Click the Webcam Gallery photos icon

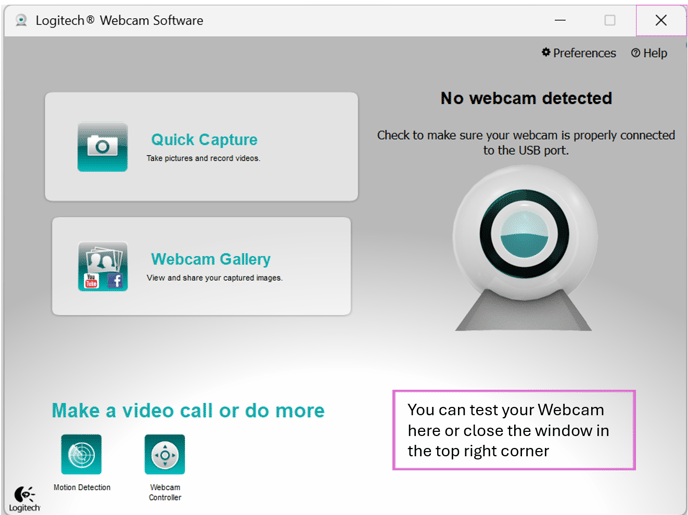[x=102, y=266]
